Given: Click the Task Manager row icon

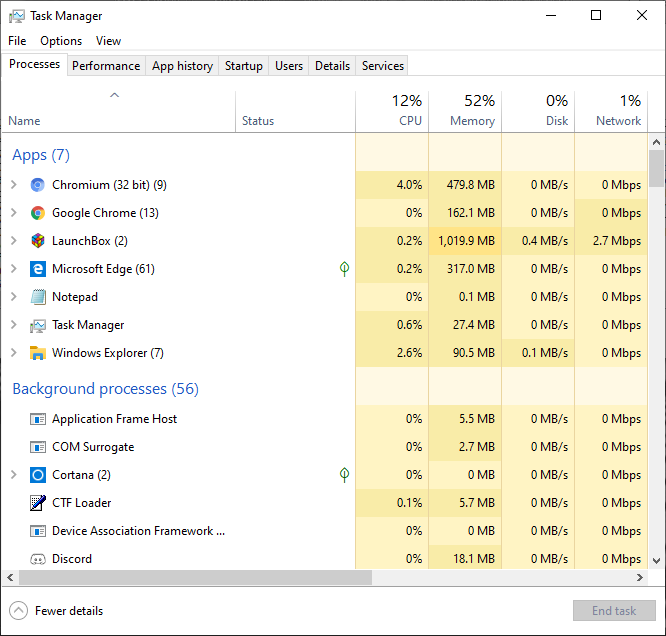Looking at the screenshot, I should pos(38,325).
